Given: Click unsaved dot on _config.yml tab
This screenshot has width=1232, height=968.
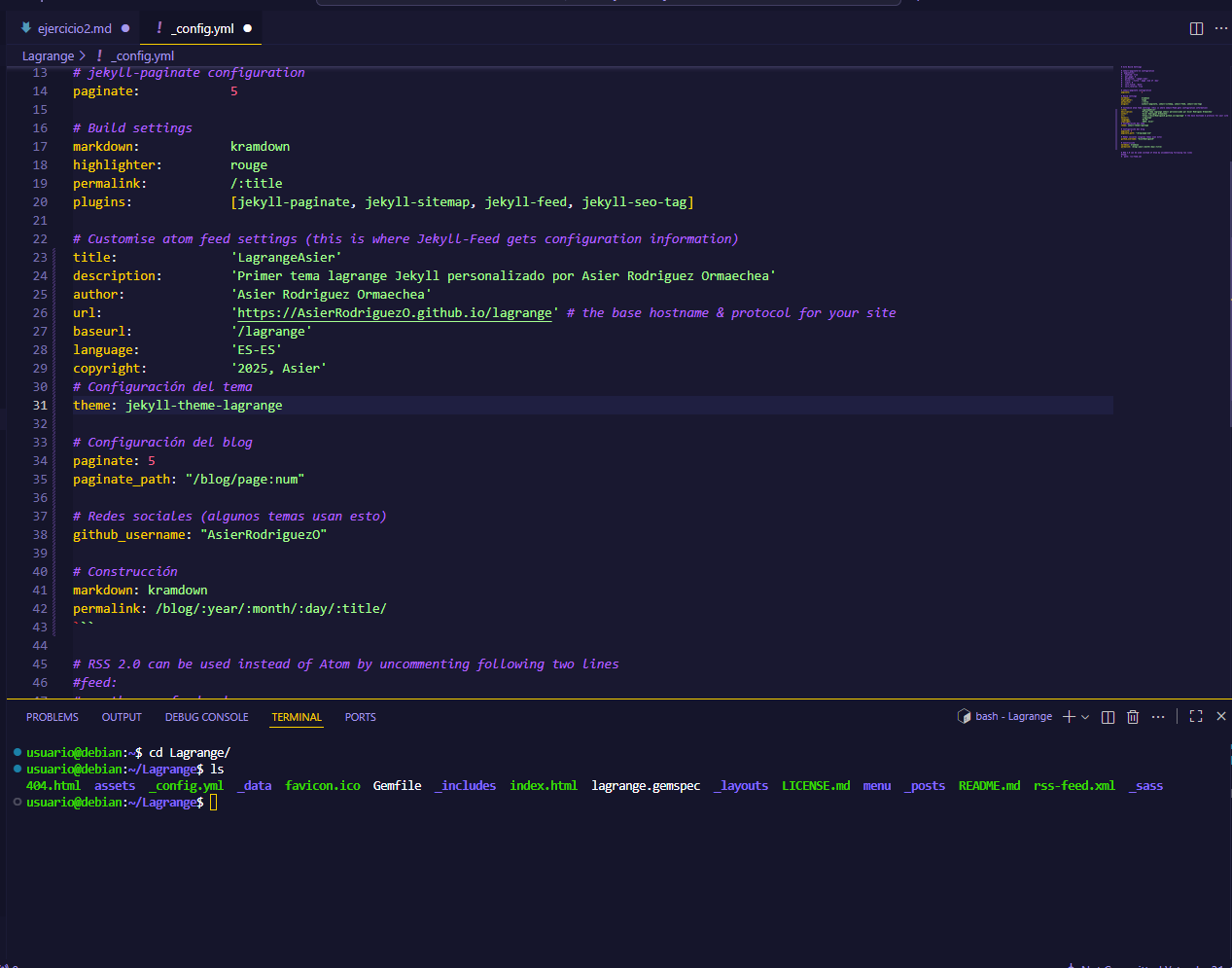Looking at the screenshot, I should point(248,28).
